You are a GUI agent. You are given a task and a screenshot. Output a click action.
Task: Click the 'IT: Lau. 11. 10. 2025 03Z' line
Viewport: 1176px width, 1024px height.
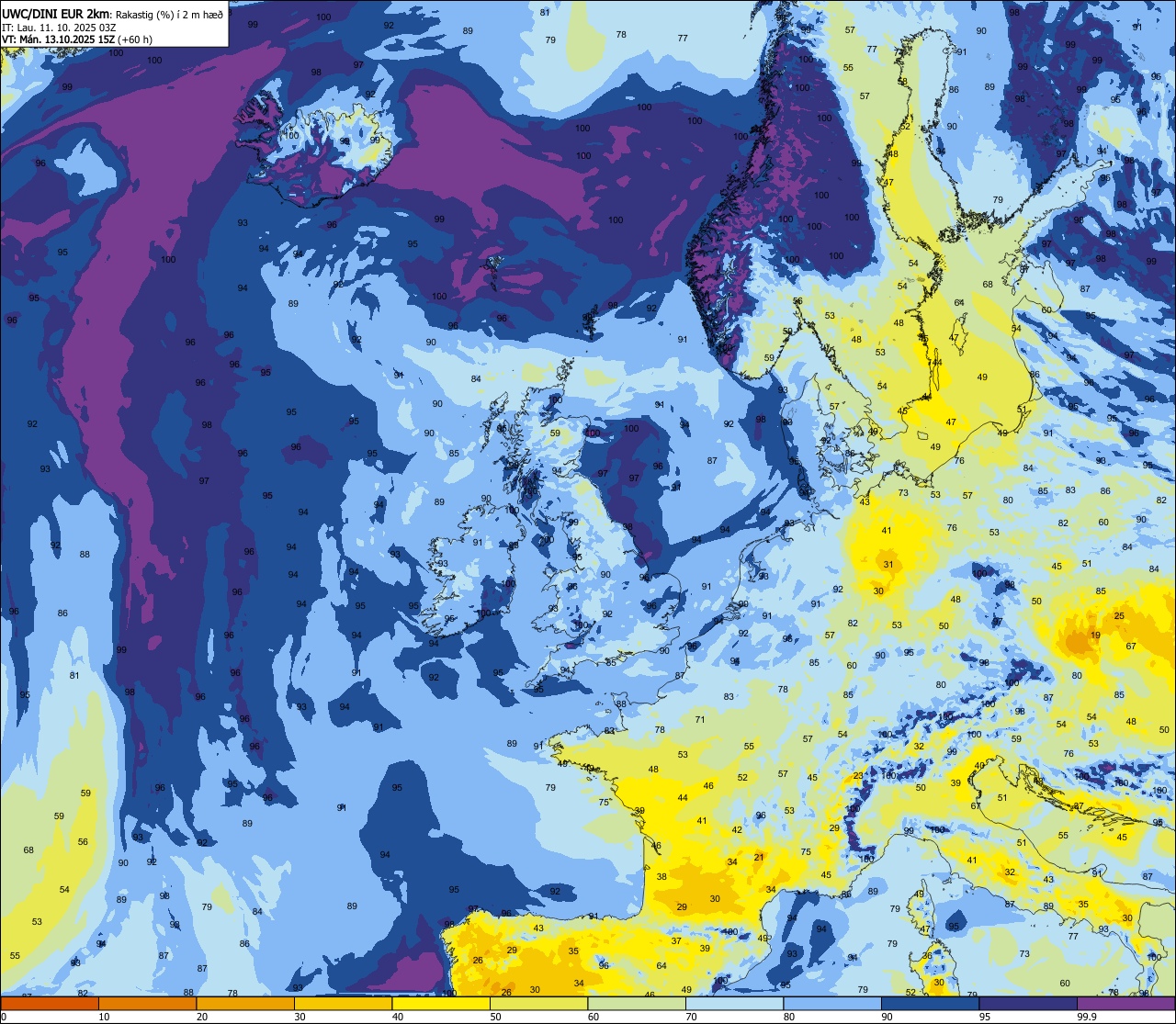tap(61, 27)
